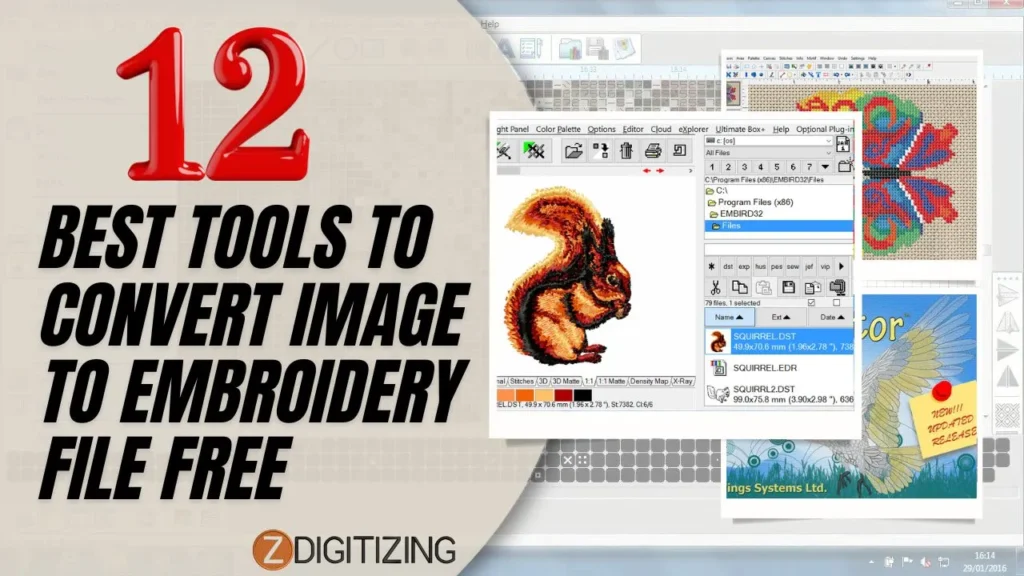Image resolution: width=1024 pixels, height=576 pixels.
Task: Enable the pes format filter
Action: tap(775, 266)
